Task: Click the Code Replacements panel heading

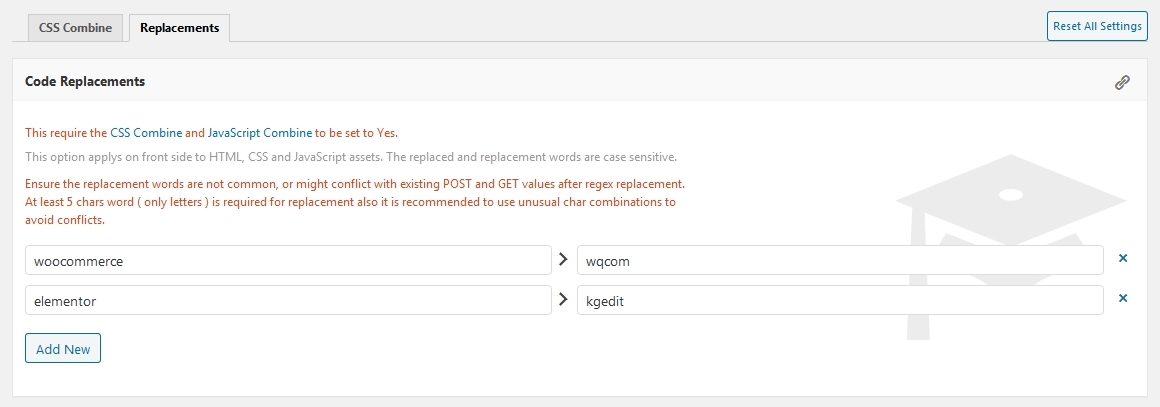Action: (85, 81)
